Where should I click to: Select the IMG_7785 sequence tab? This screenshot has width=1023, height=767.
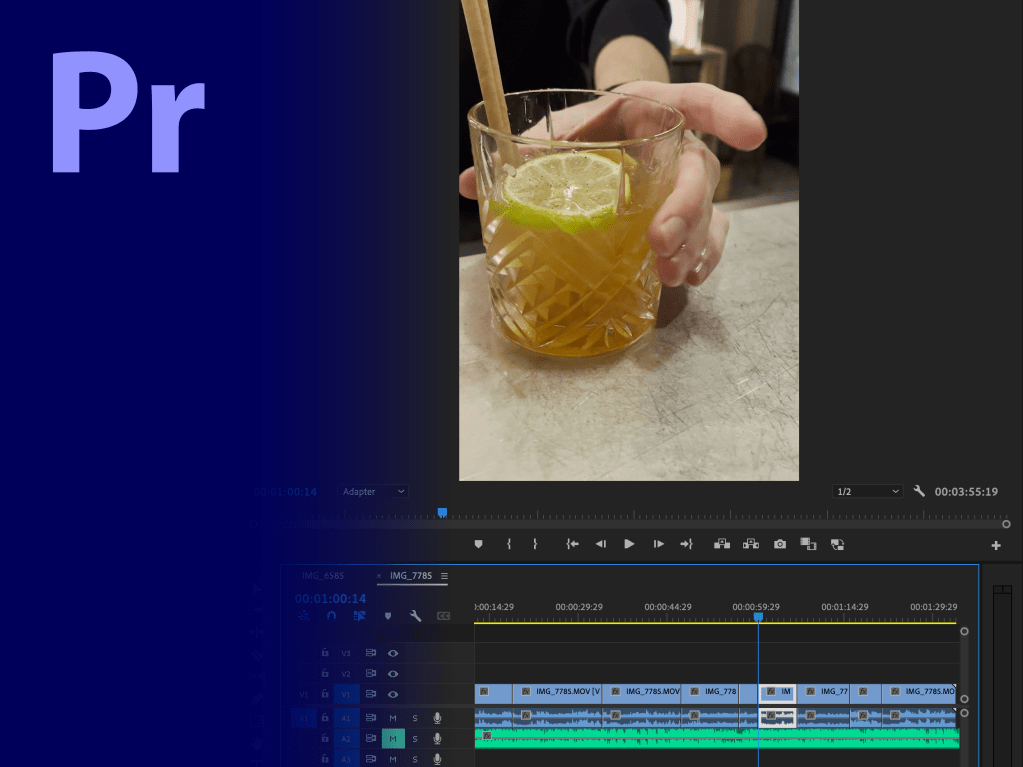pyautogui.click(x=410, y=576)
